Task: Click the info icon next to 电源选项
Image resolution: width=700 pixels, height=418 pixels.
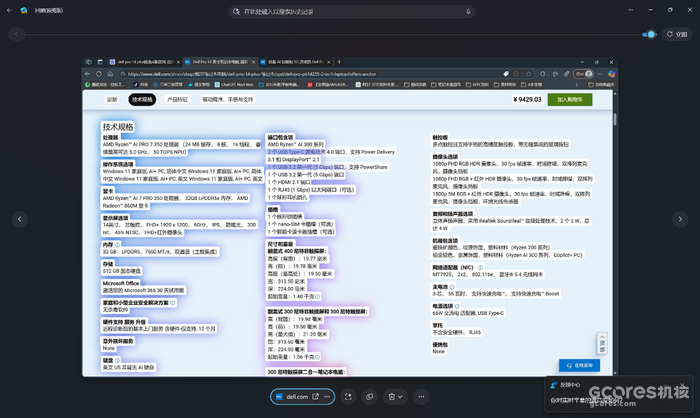Action: pos(457,306)
